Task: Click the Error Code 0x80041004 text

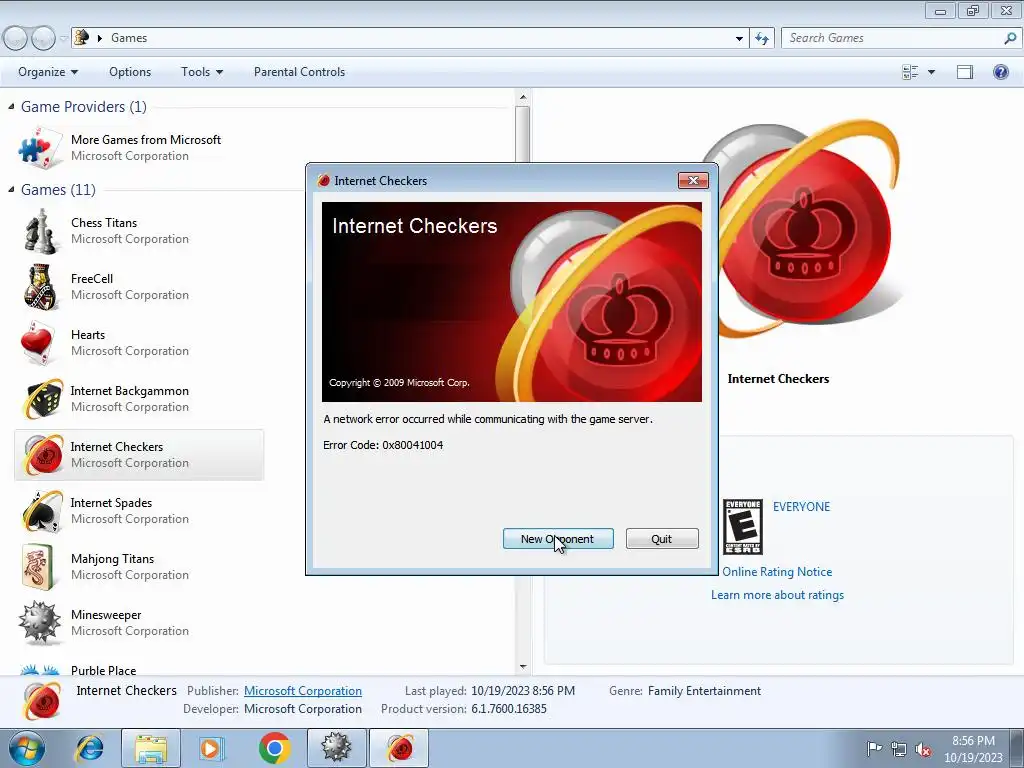Action: coord(383,445)
